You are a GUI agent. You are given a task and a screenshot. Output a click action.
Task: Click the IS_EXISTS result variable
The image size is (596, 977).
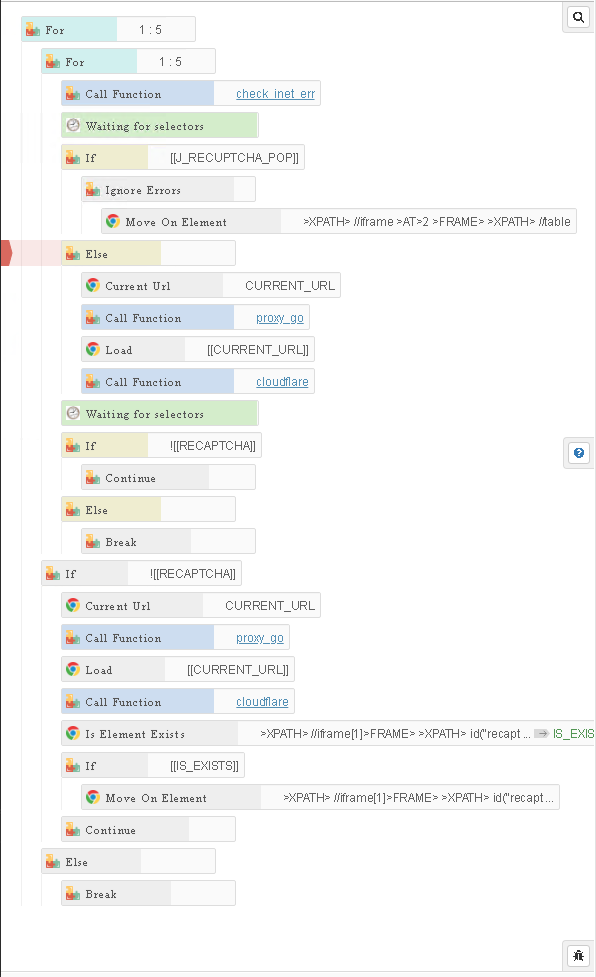(574, 733)
